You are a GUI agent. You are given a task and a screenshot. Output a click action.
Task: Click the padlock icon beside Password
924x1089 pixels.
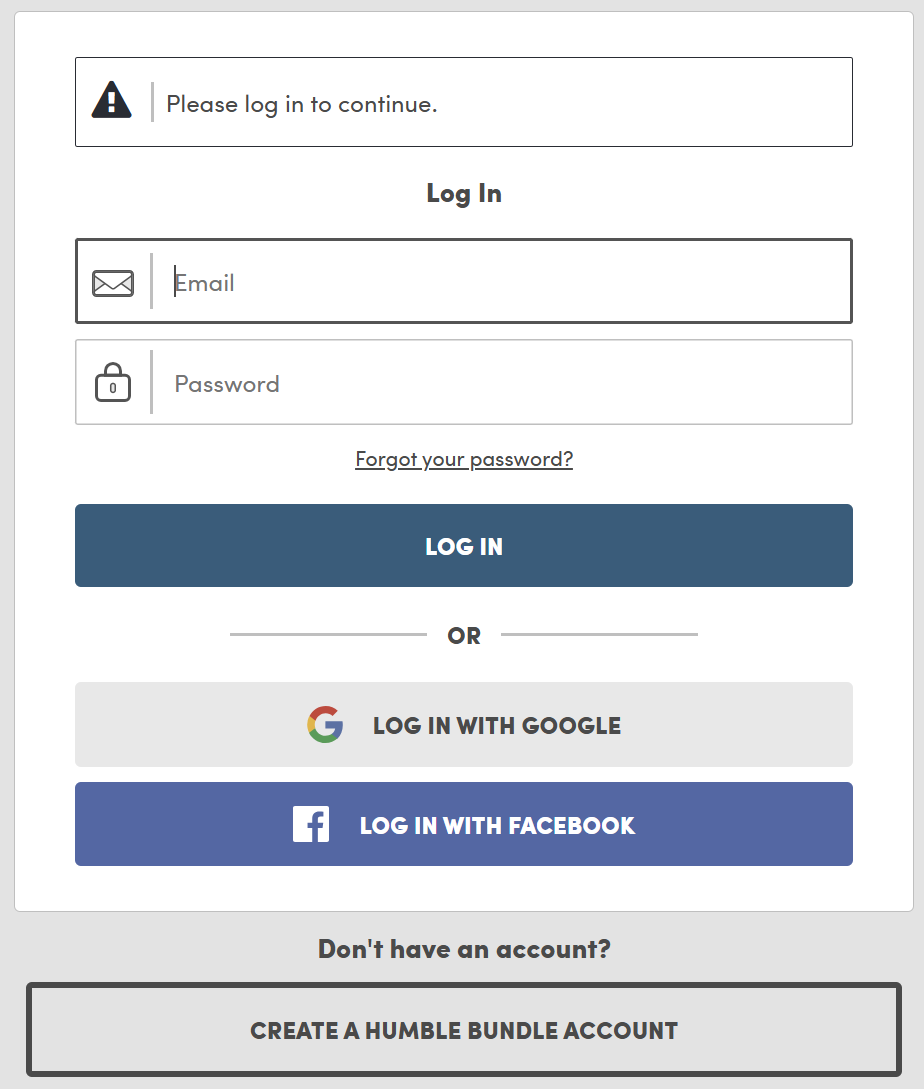click(113, 383)
